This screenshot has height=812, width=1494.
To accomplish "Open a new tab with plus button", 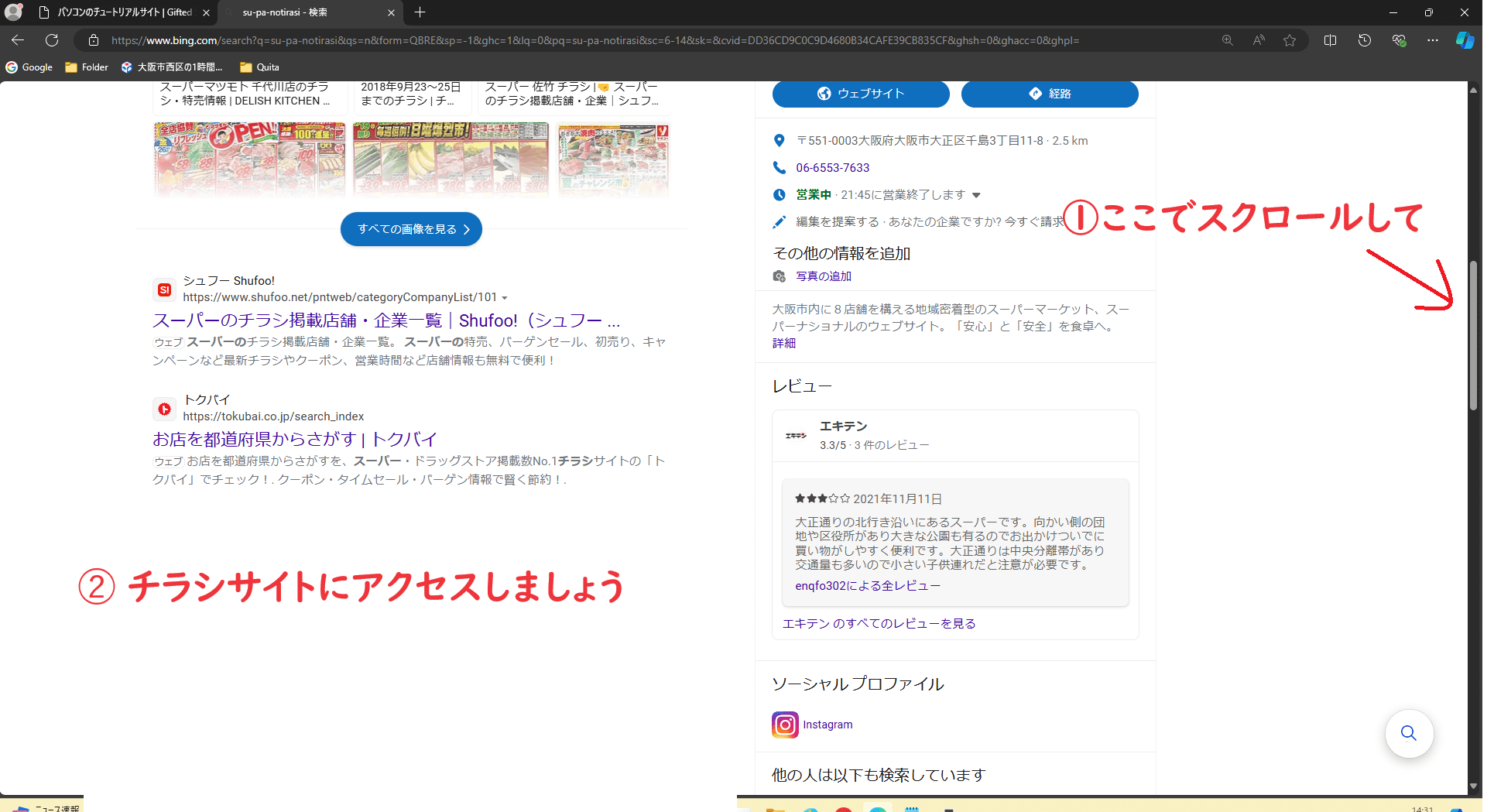I will pos(420,12).
